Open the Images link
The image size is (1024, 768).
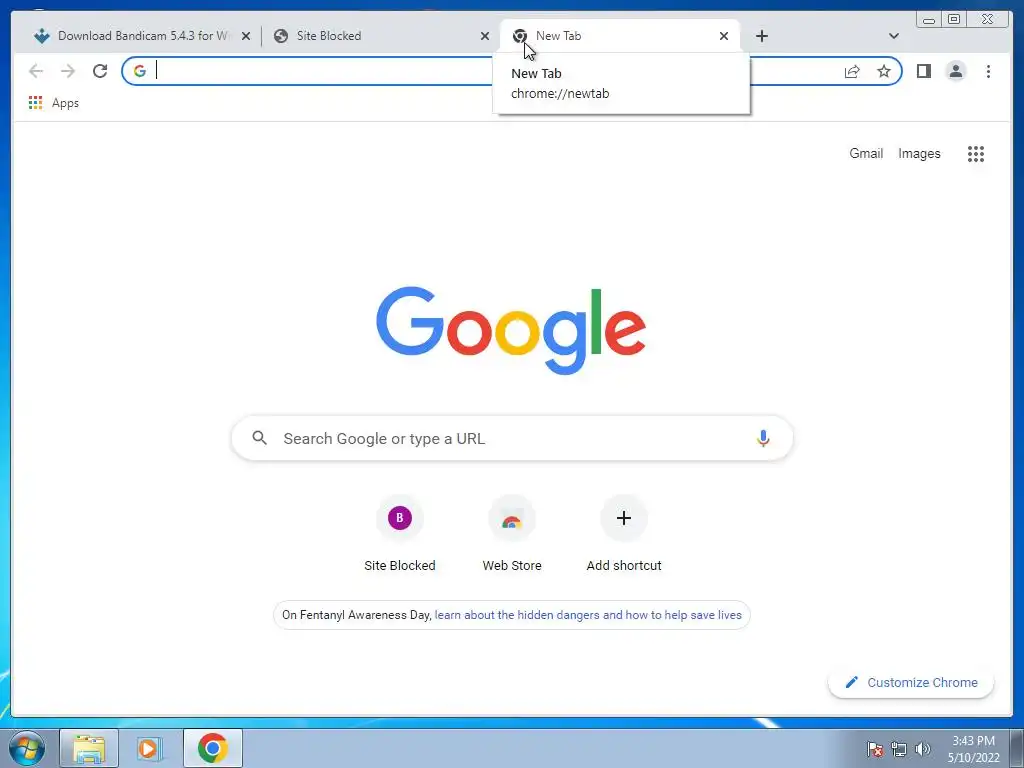[919, 153]
